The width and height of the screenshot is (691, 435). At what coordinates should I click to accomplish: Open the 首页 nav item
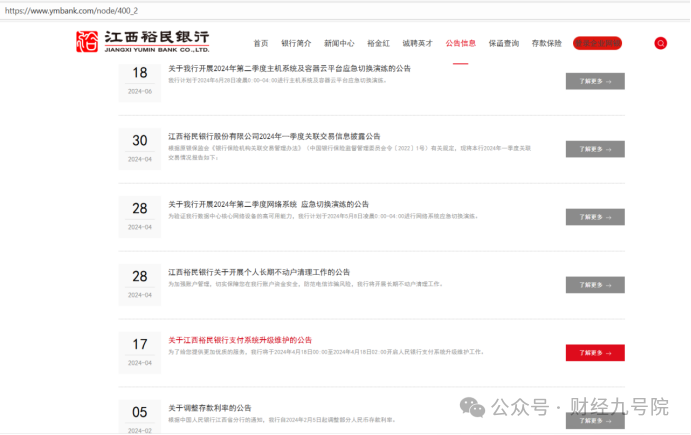pyautogui.click(x=260, y=43)
